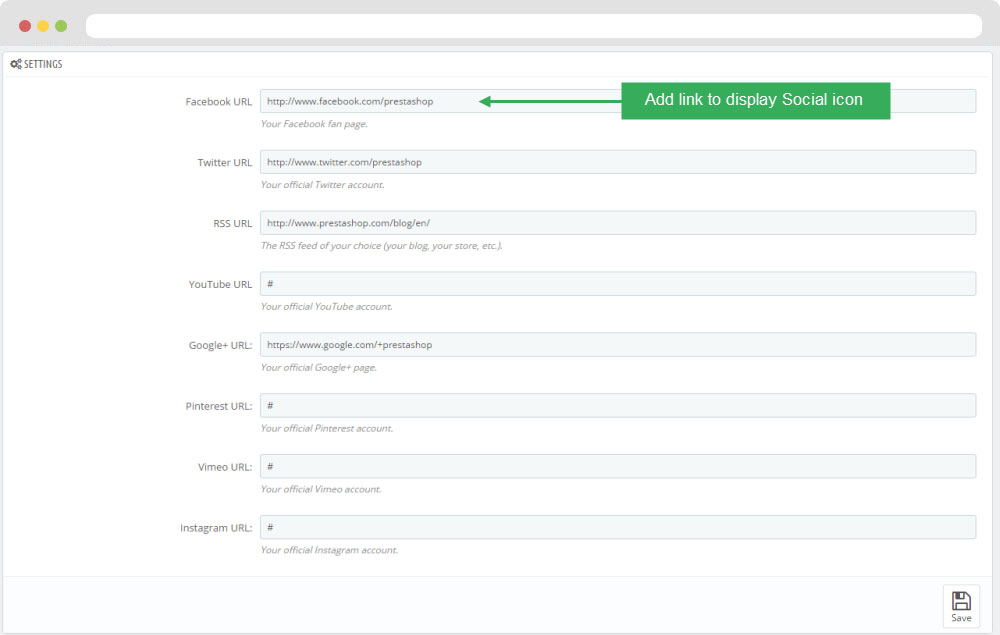This screenshot has width=1000, height=635.
Task: Click the browser address bar
Action: pyautogui.click(x=534, y=26)
